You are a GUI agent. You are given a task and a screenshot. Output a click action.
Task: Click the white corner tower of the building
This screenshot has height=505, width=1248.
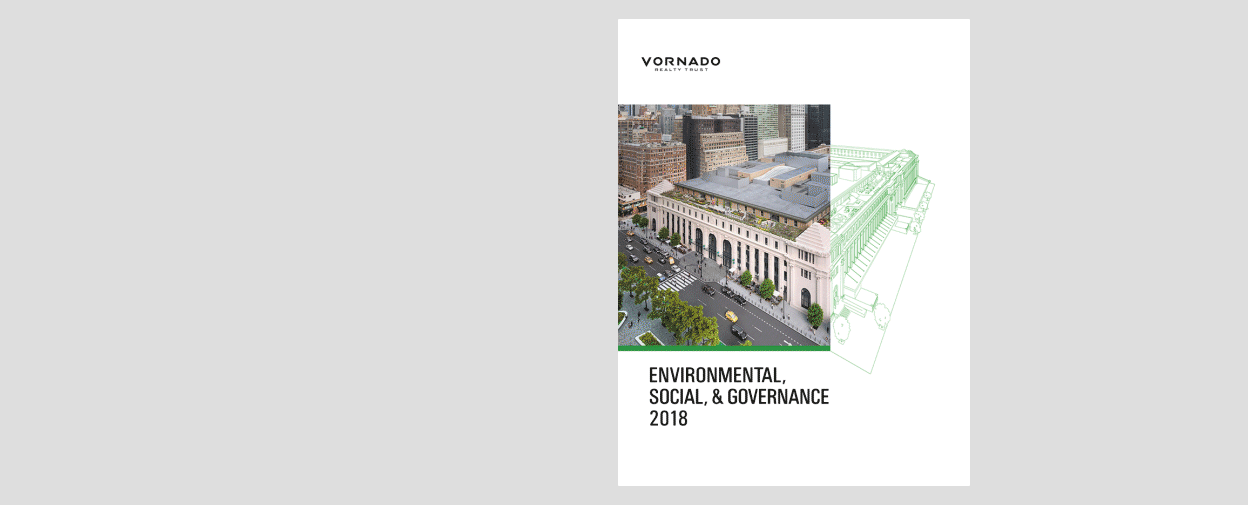tap(810, 270)
